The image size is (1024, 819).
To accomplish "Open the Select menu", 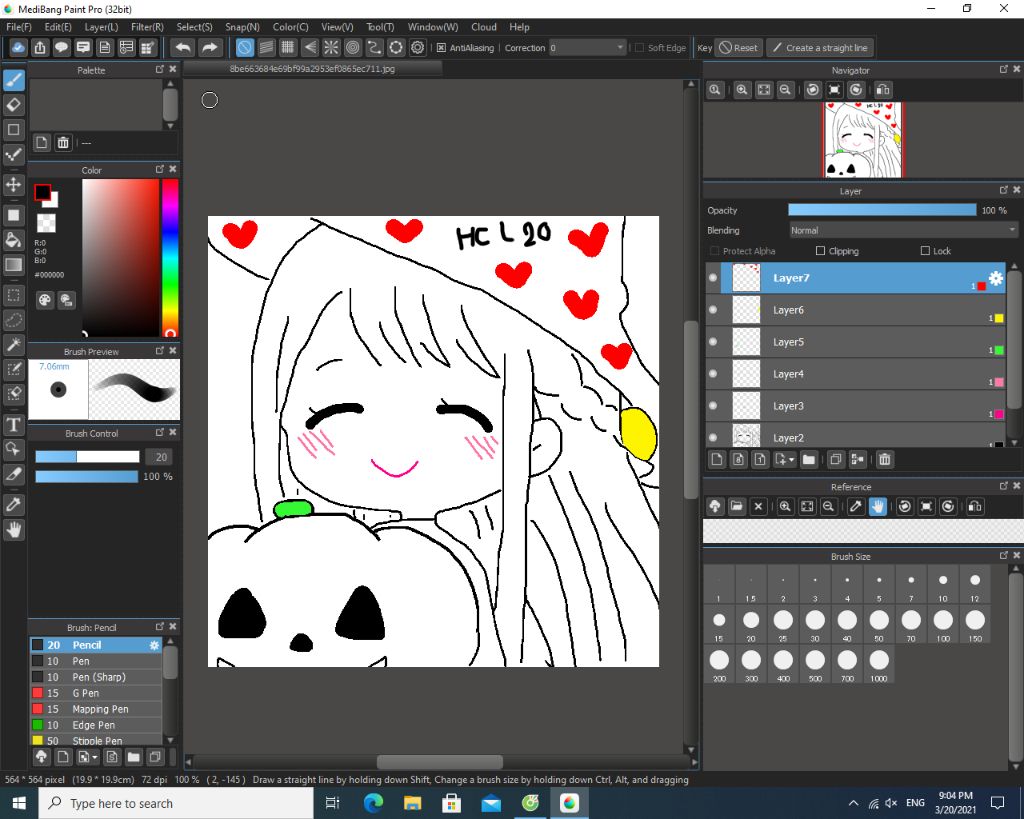I will click(x=195, y=27).
